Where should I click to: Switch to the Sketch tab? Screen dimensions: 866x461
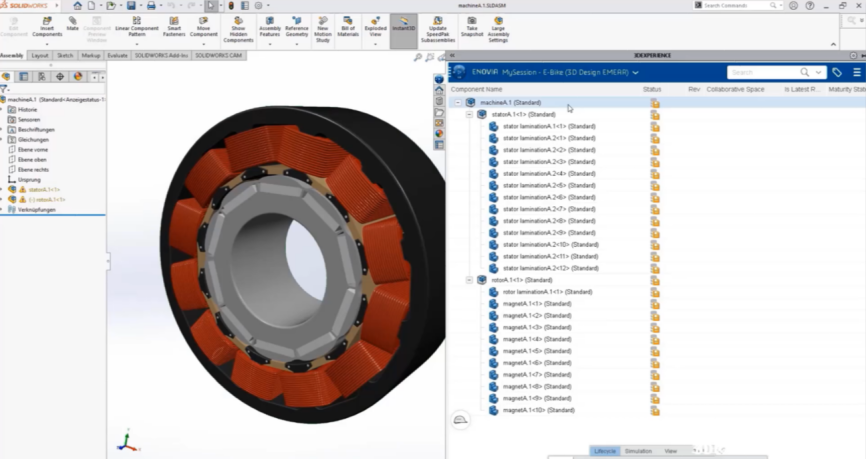pyautogui.click(x=65, y=56)
